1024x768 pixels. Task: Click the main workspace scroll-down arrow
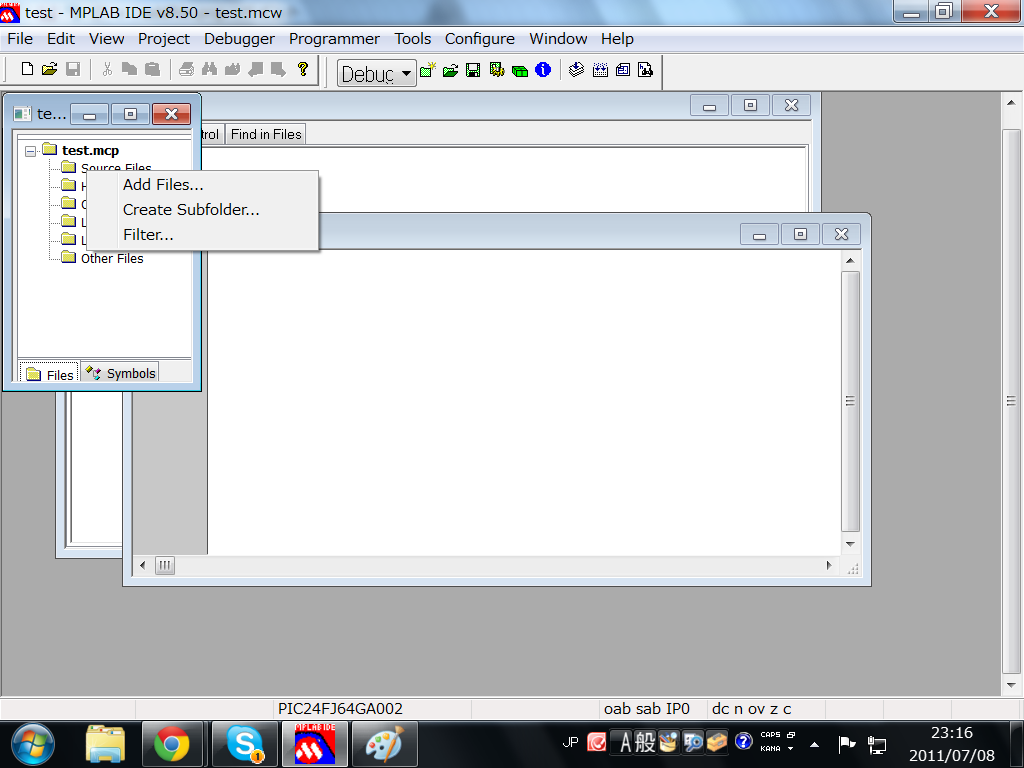pyautogui.click(x=1011, y=685)
